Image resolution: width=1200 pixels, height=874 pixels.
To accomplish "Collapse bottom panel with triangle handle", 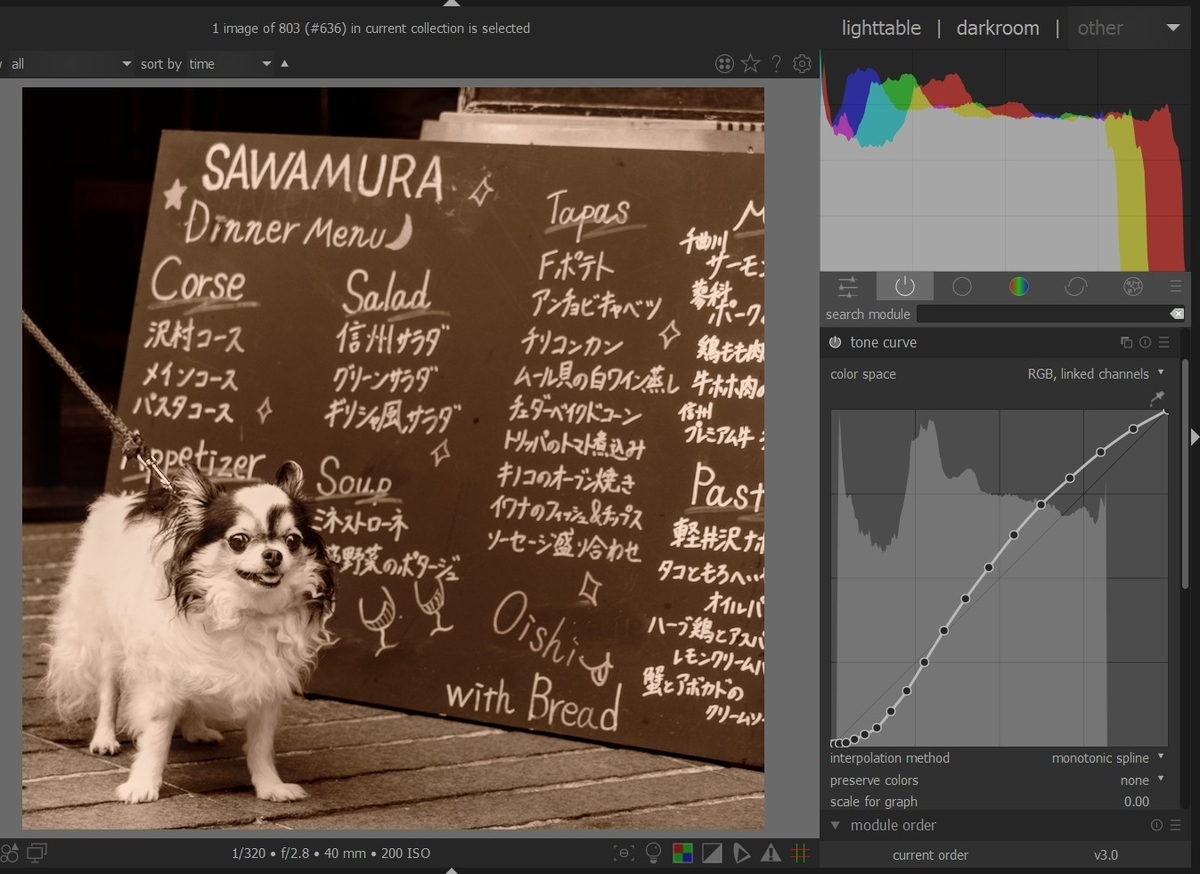I will 451,870.
